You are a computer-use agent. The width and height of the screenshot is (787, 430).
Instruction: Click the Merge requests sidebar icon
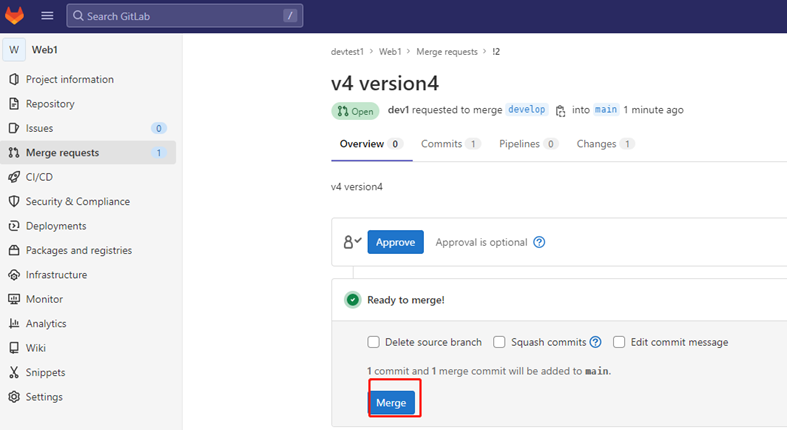14,153
